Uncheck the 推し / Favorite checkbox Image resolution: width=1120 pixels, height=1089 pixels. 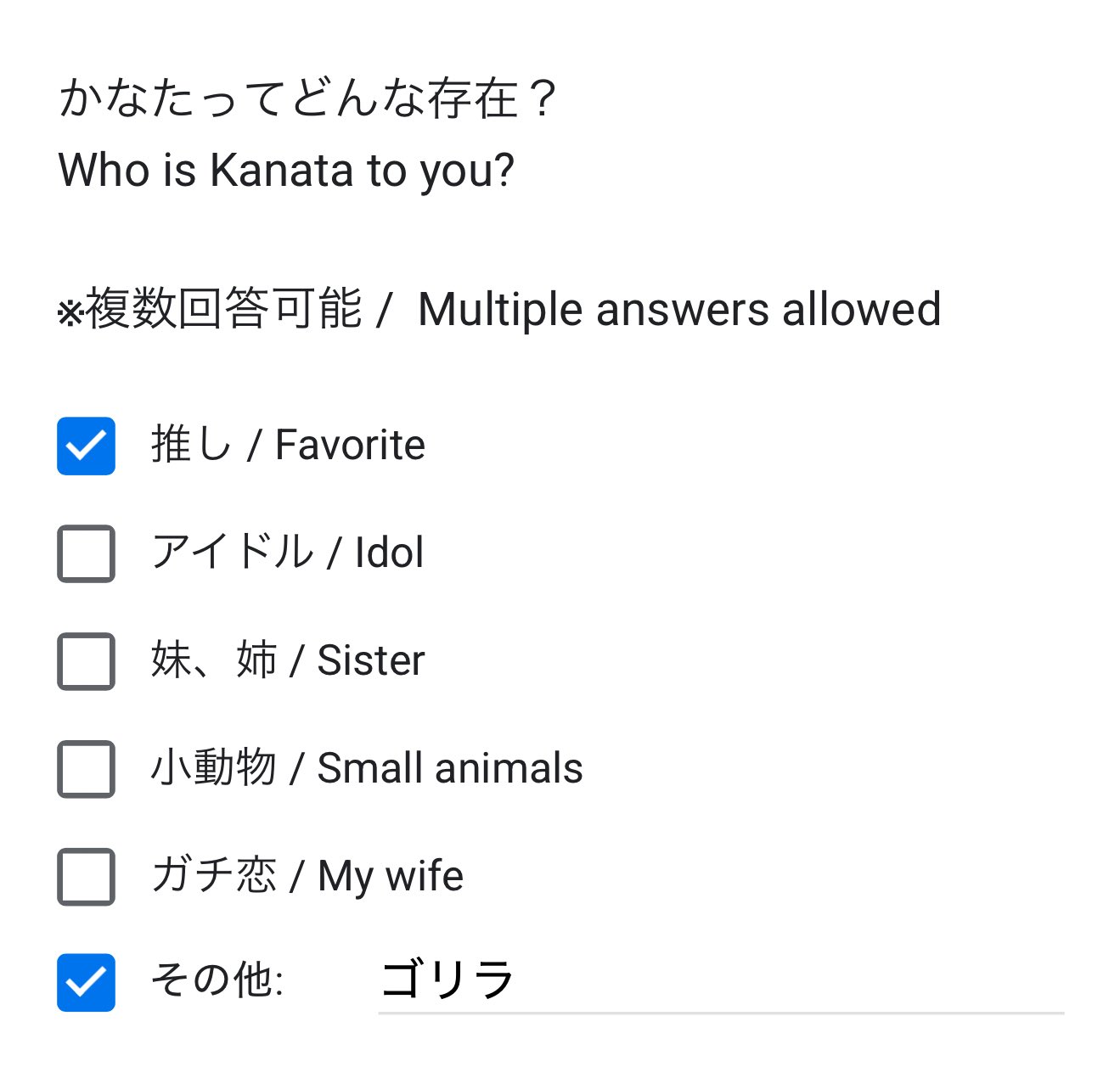[86, 446]
